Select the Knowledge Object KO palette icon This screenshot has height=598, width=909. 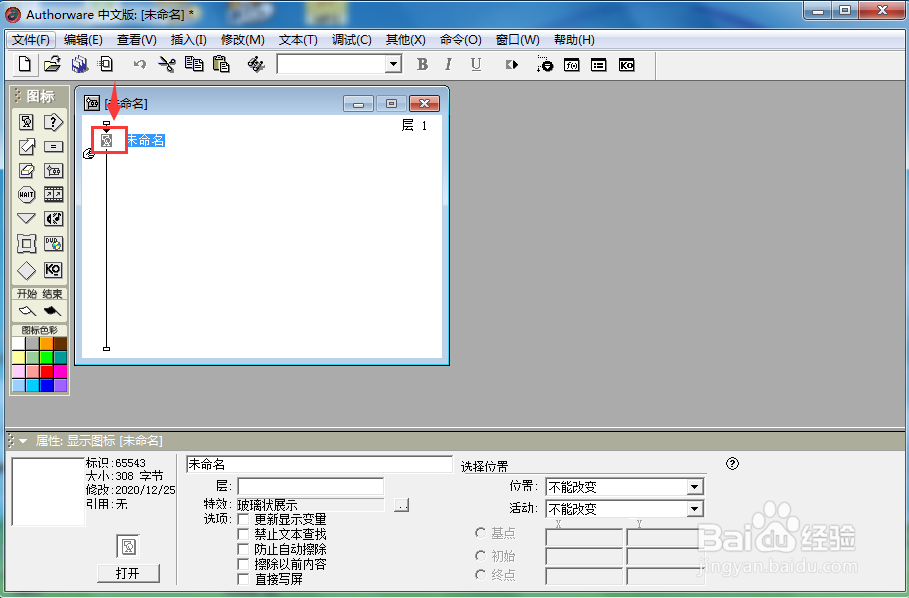pyautogui.click(x=53, y=270)
